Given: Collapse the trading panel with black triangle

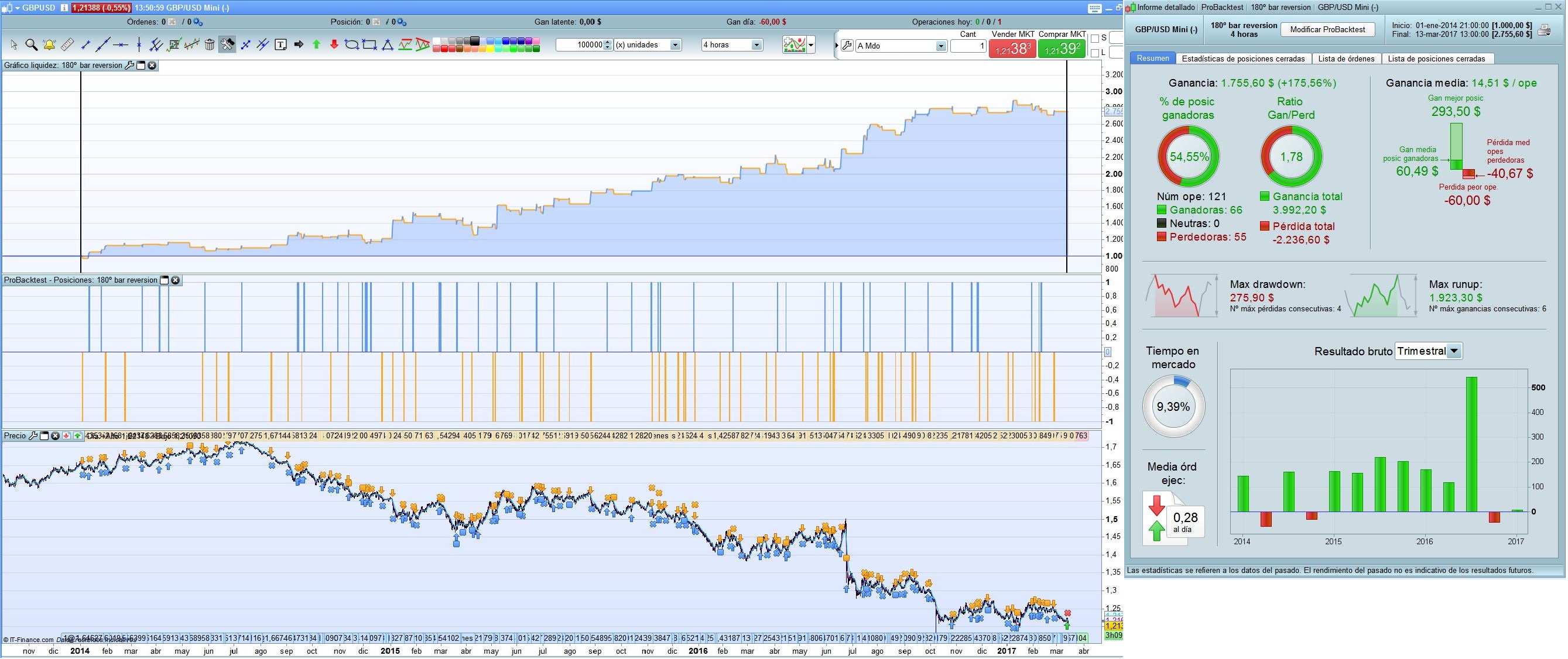Looking at the screenshot, I should click(x=837, y=46).
